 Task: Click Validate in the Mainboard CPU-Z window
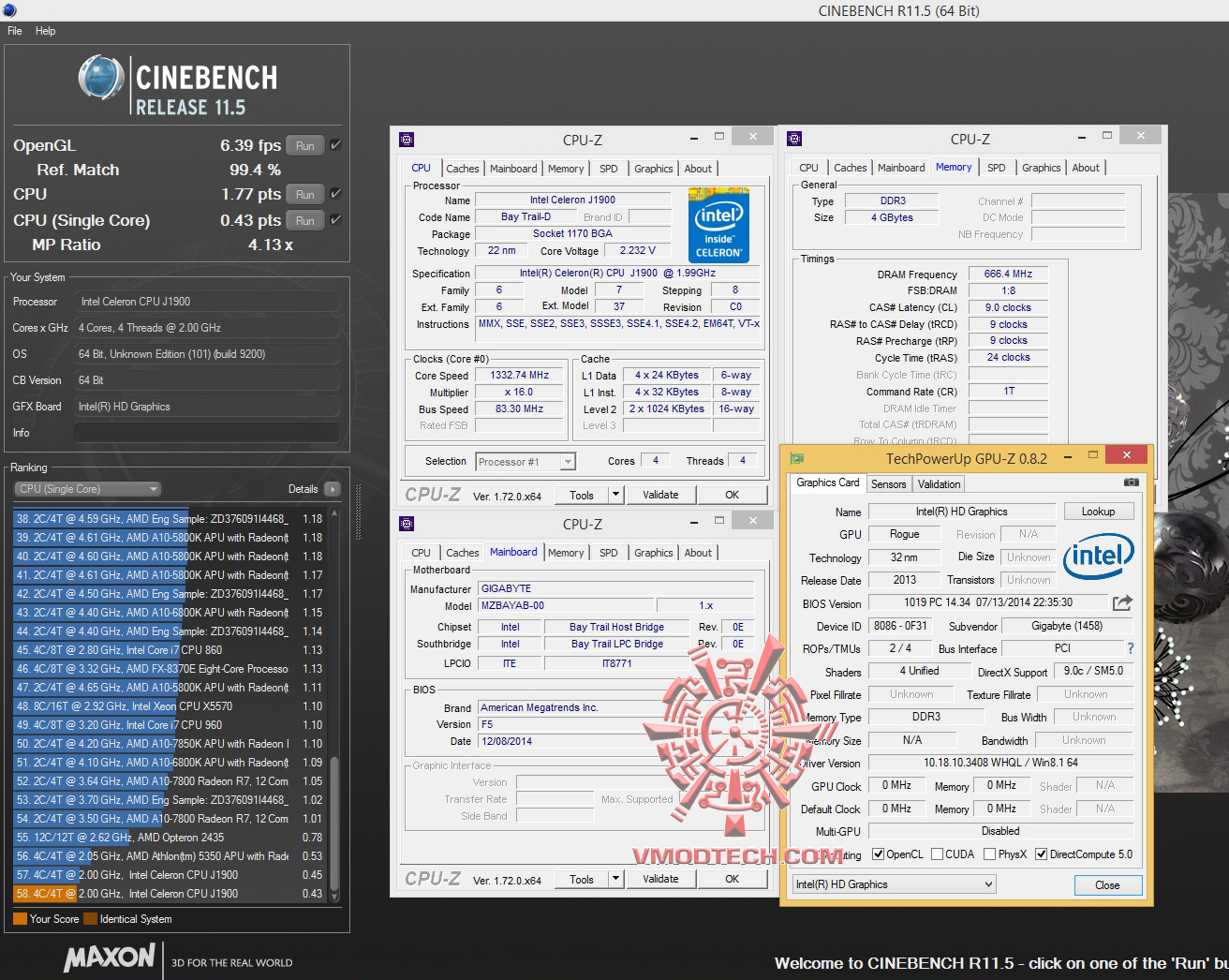[660, 879]
